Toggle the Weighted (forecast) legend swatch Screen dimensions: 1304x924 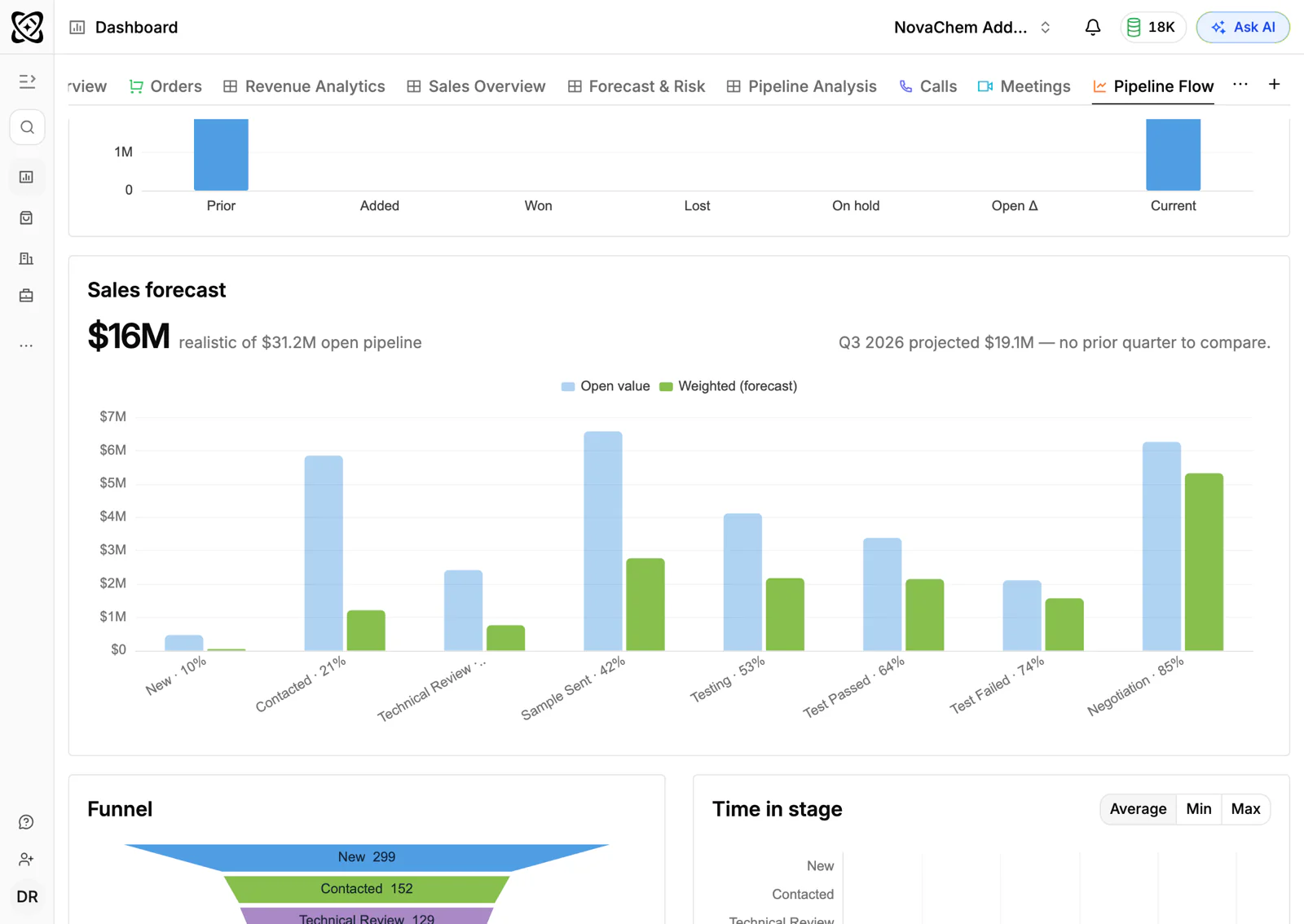[666, 386]
